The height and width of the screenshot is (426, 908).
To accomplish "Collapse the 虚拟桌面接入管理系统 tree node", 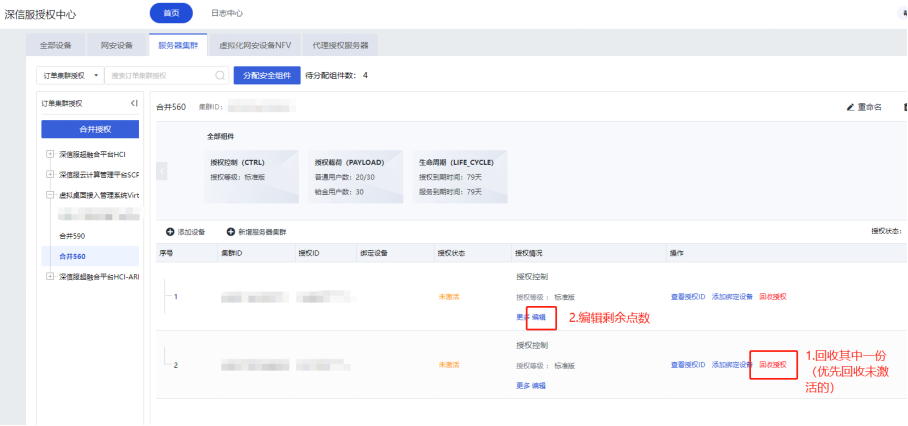I will point(50,195).
